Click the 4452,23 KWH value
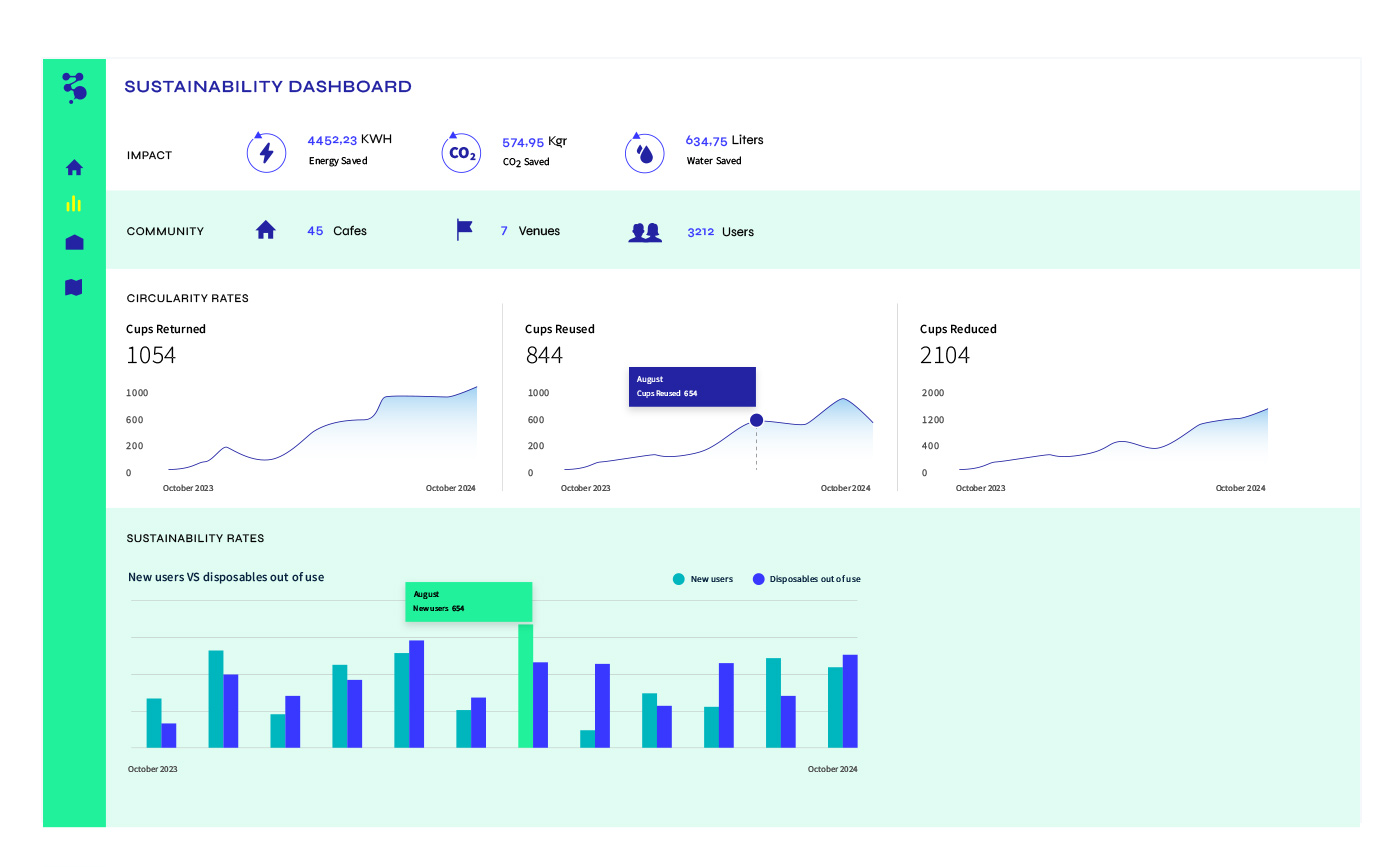1400x867 pixels. [349, 140]
